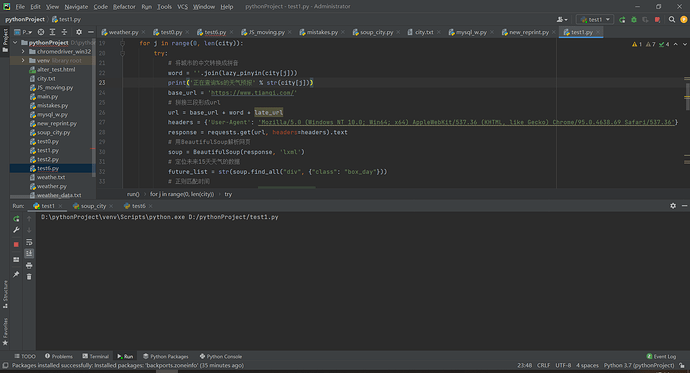This screenshot has width=690, height=373.
Task: Click the pin tab icon in Run panel
Action: click(16, 274)
